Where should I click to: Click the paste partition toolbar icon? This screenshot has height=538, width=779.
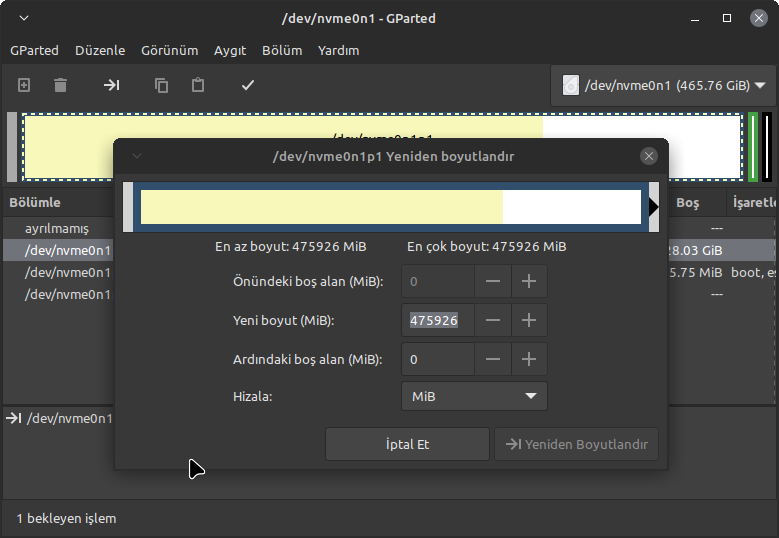tap(198, 85)
